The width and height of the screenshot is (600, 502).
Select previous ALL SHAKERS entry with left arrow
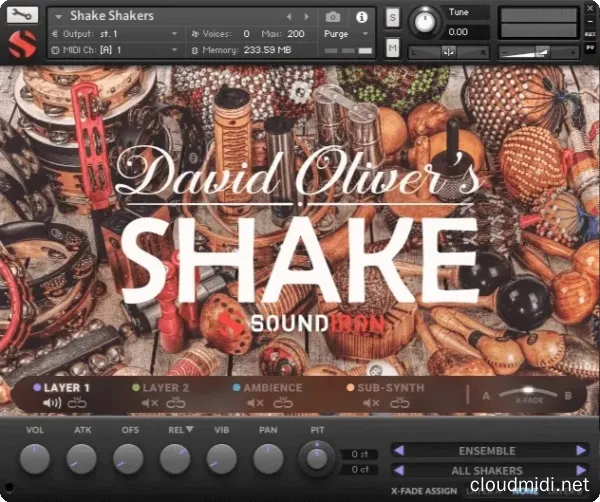[398, 470]
